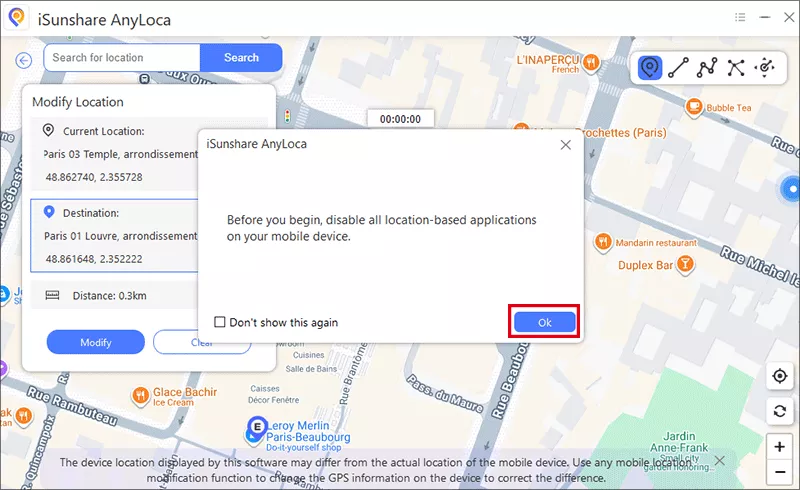Viewport: 800px width, 490px height.
Task: Open the menu list icon in title bar
Action: coord(740,17)
